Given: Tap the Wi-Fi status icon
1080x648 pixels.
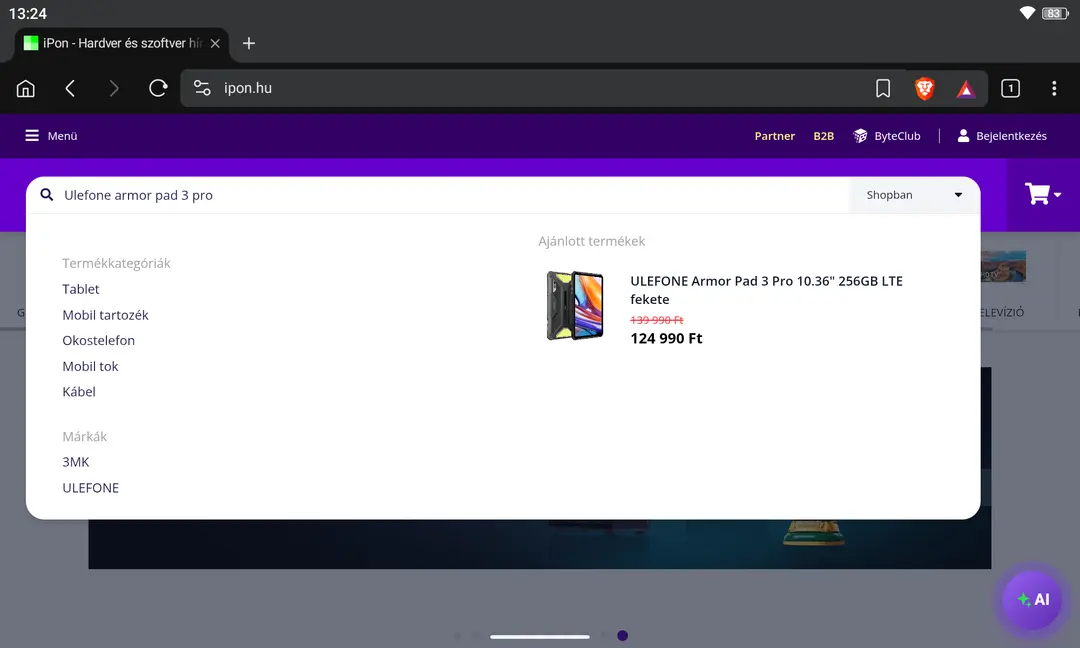Looking at the screenshot, I should [1027, 13].
